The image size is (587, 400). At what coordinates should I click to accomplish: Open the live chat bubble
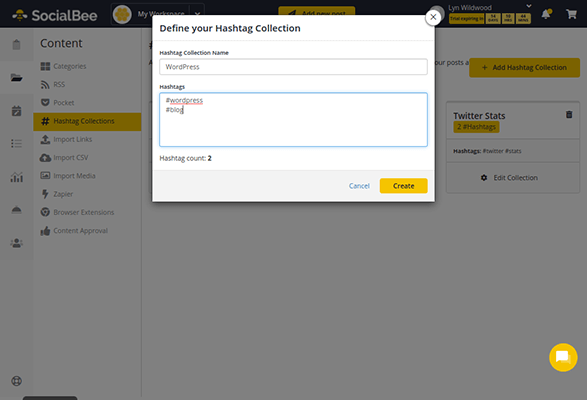point(563,357)
